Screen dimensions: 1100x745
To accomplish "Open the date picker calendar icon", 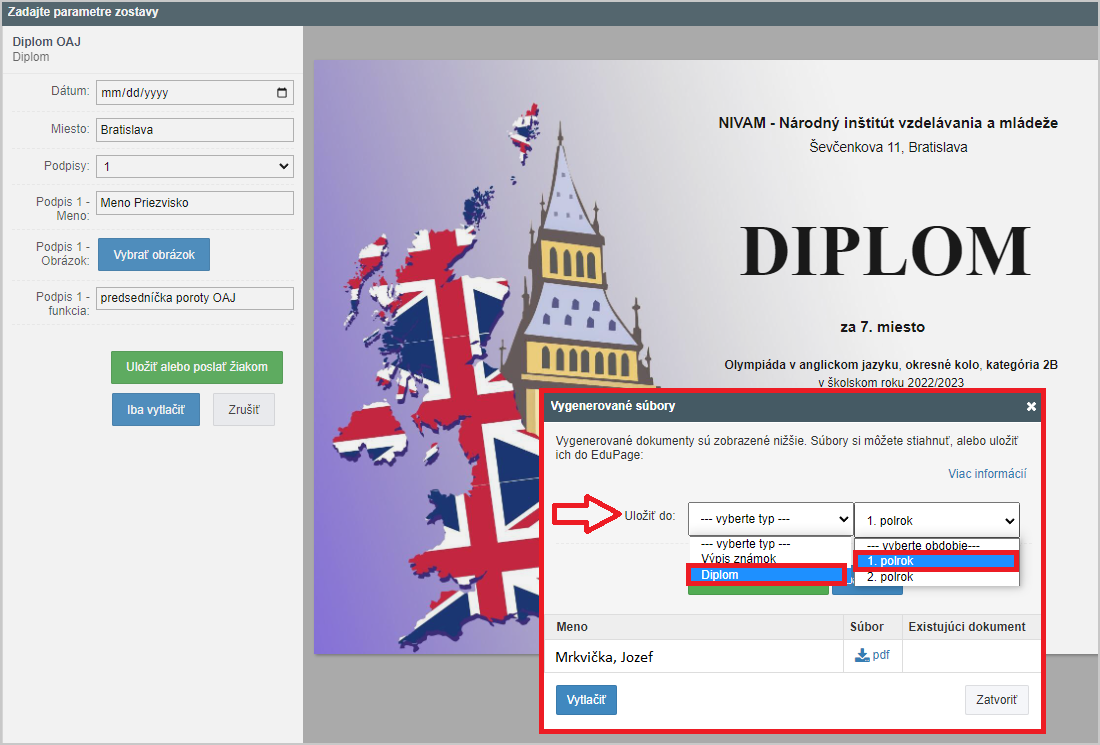I will click(282, 93).
